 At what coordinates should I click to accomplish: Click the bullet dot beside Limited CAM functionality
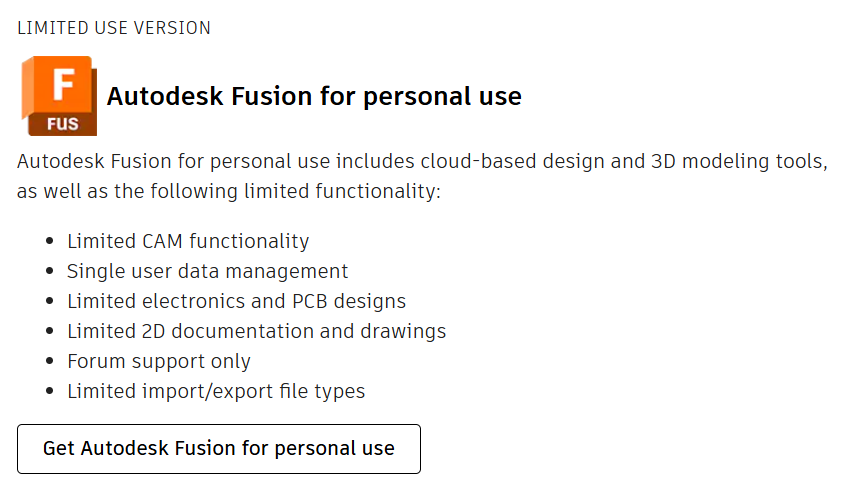(x=51, y=242)
